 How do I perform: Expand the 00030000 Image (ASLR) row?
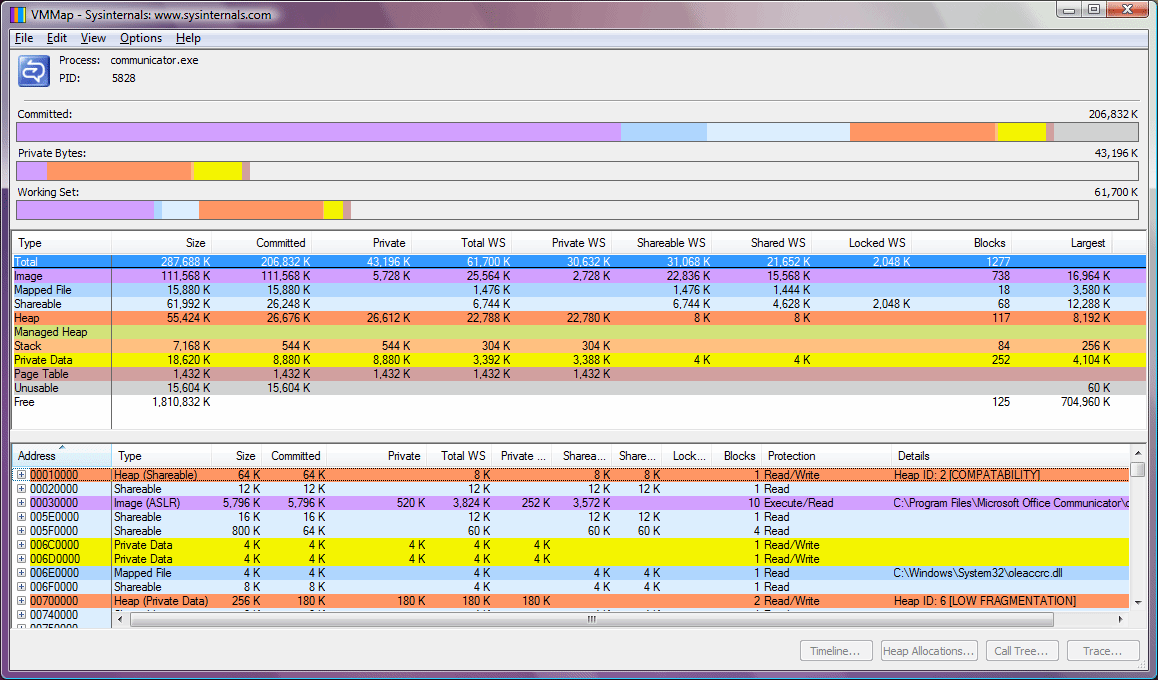[x=22, y=503]
